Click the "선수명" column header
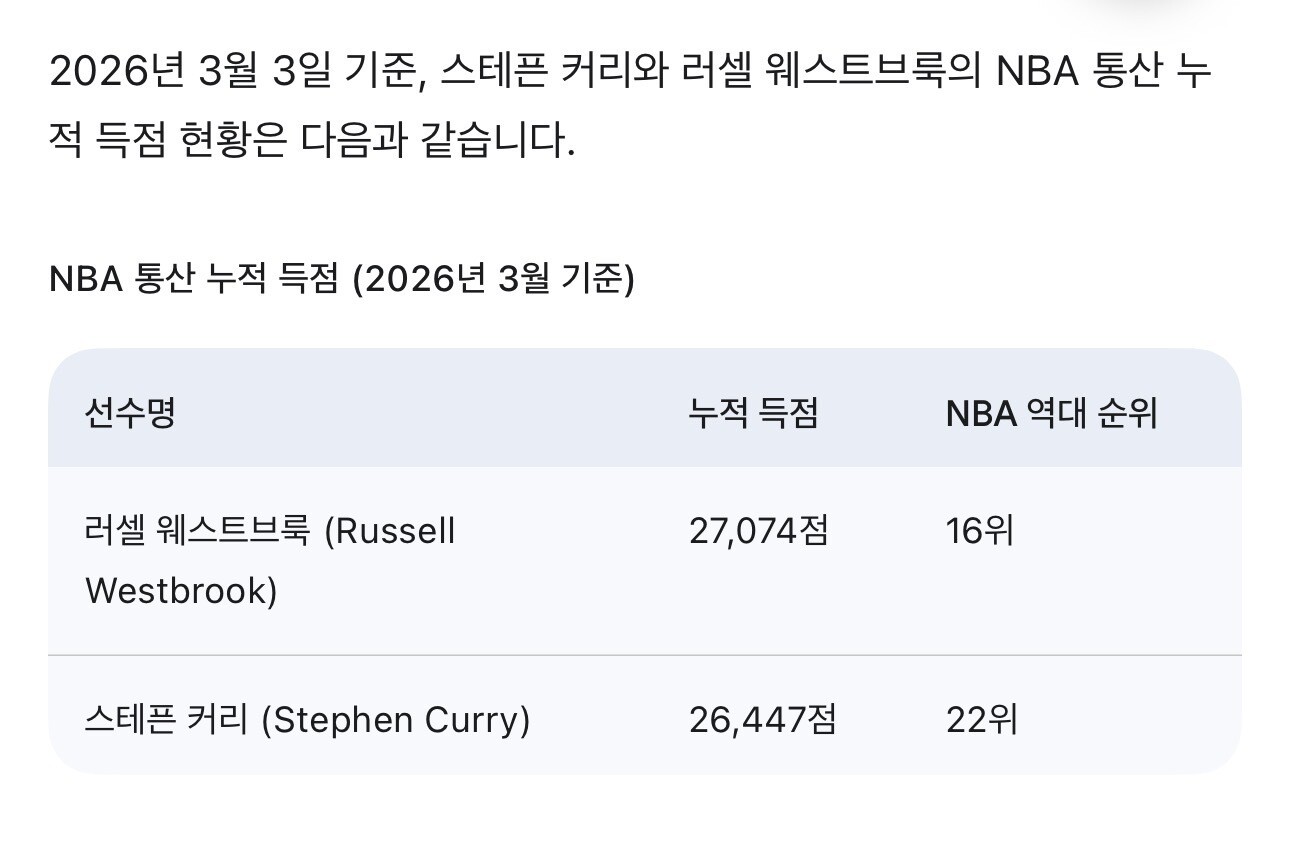The width and height of the screenshot is (1290, 867). click(130, 412)
